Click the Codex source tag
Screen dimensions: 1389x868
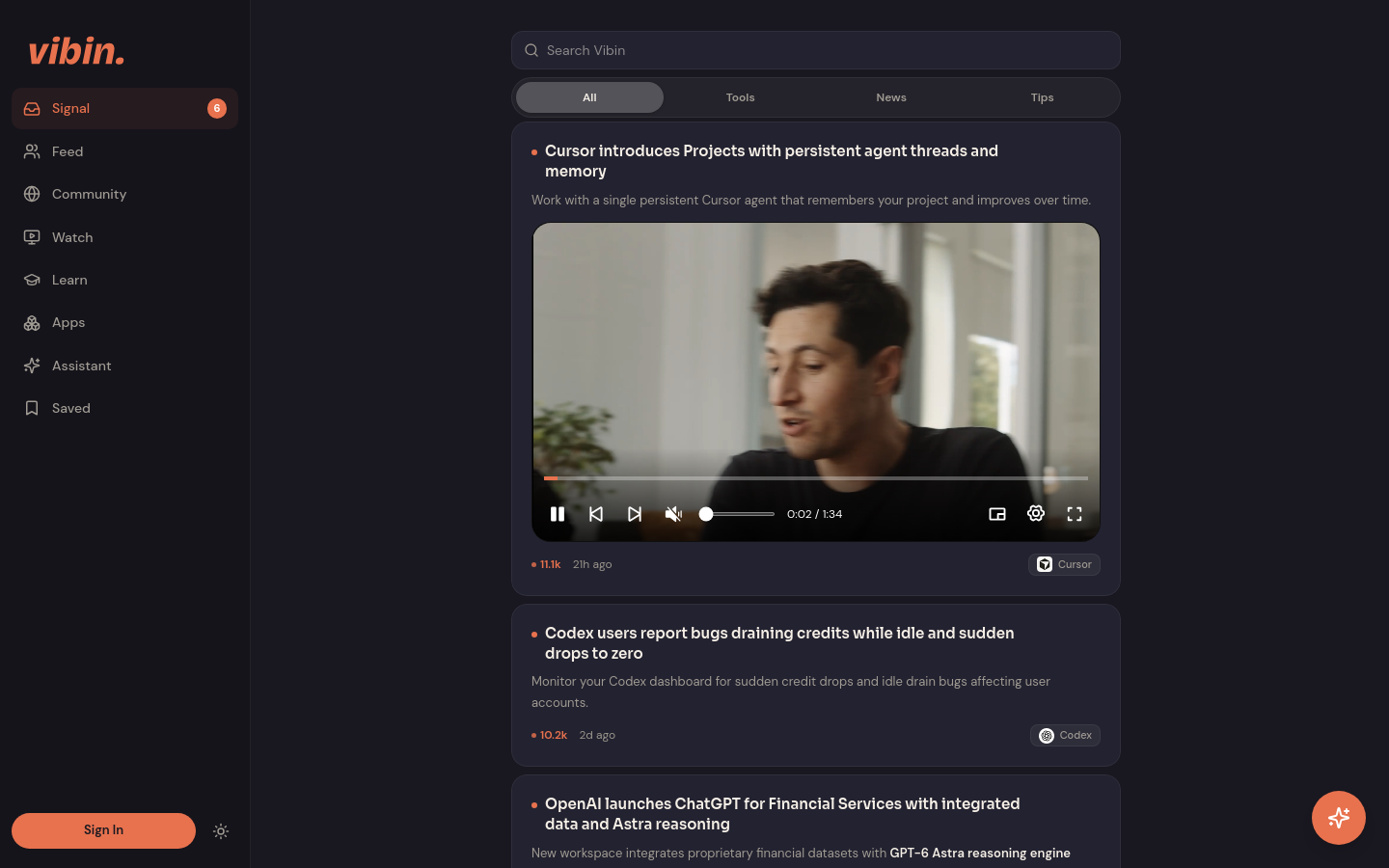1065,735
